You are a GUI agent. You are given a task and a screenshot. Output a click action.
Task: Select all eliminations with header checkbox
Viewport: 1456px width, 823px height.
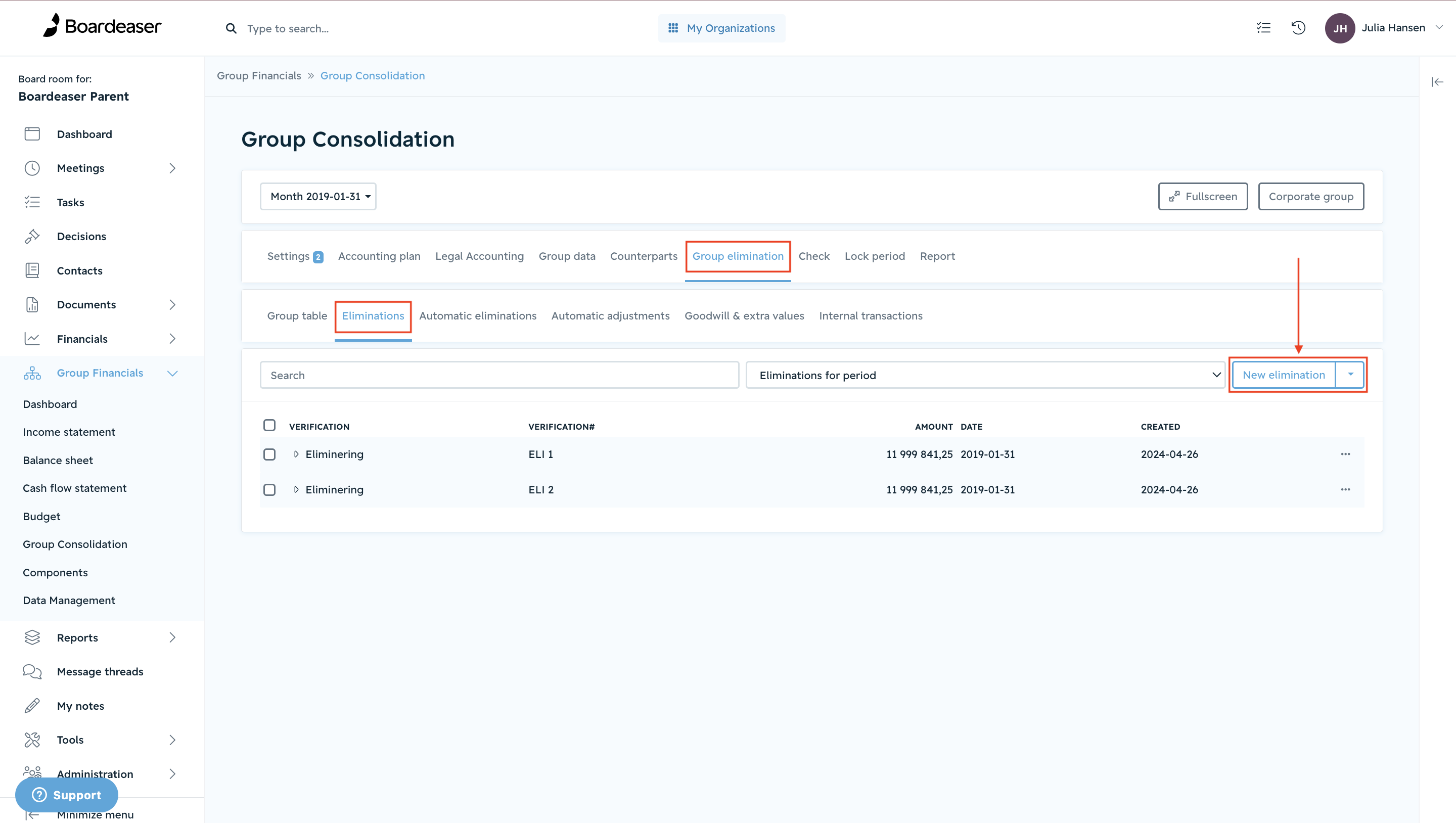tap(269, 425)
